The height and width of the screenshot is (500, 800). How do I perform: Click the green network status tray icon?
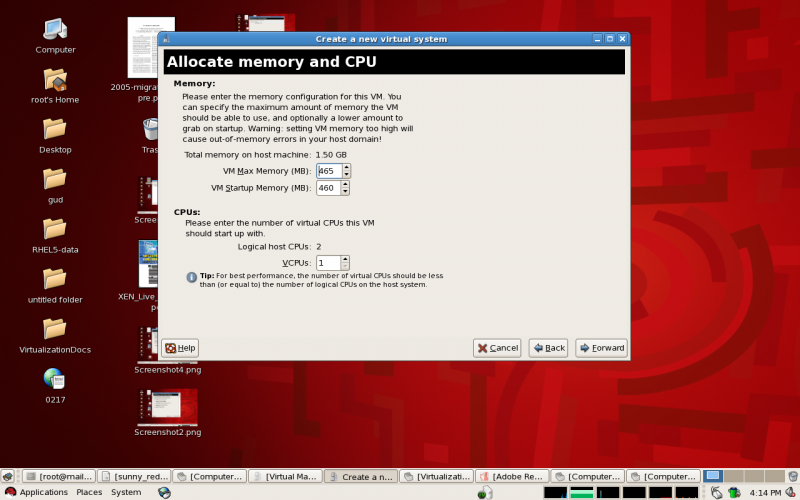[x=734, y=492]
